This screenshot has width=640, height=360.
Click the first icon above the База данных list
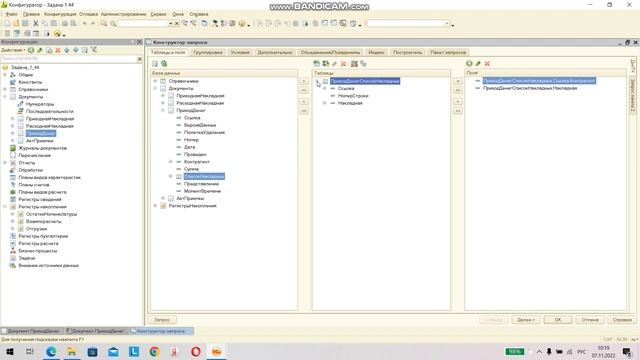[x=155, y=64]
